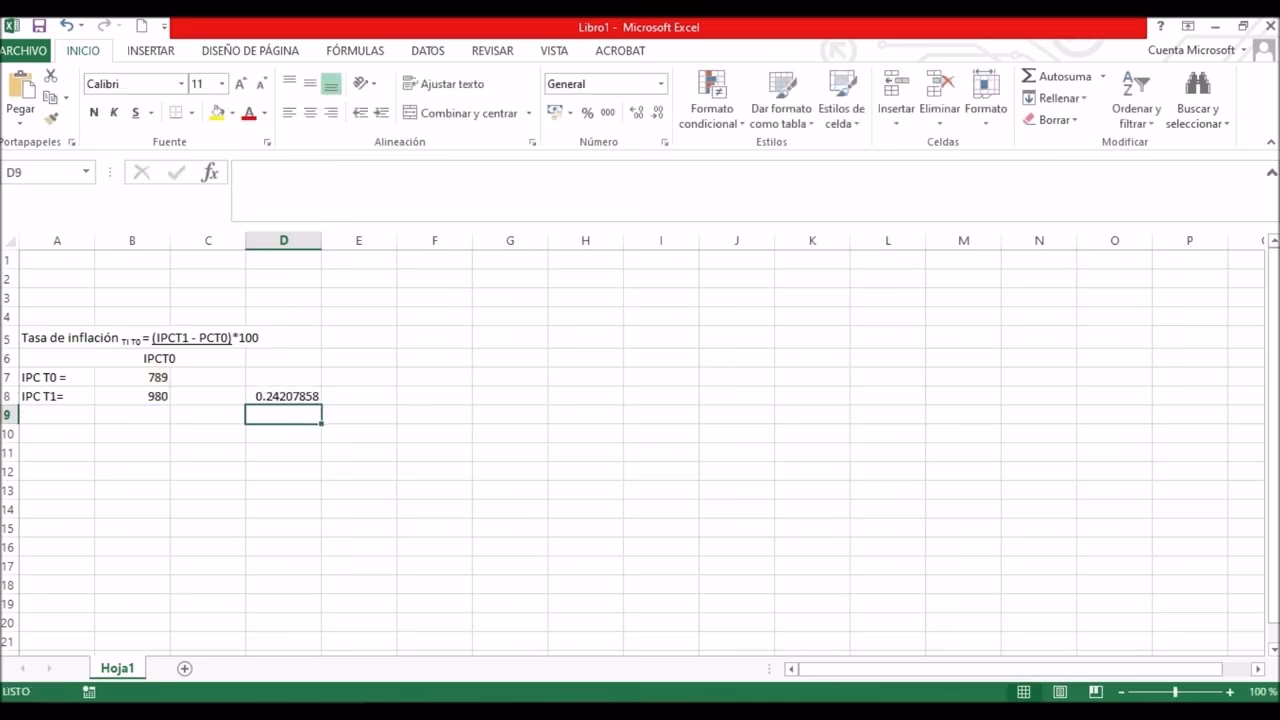Open the Calibri font name dropdown
Image resolution: width=1280 pixels, height=720 pixels.
click(x=181, y=84)
